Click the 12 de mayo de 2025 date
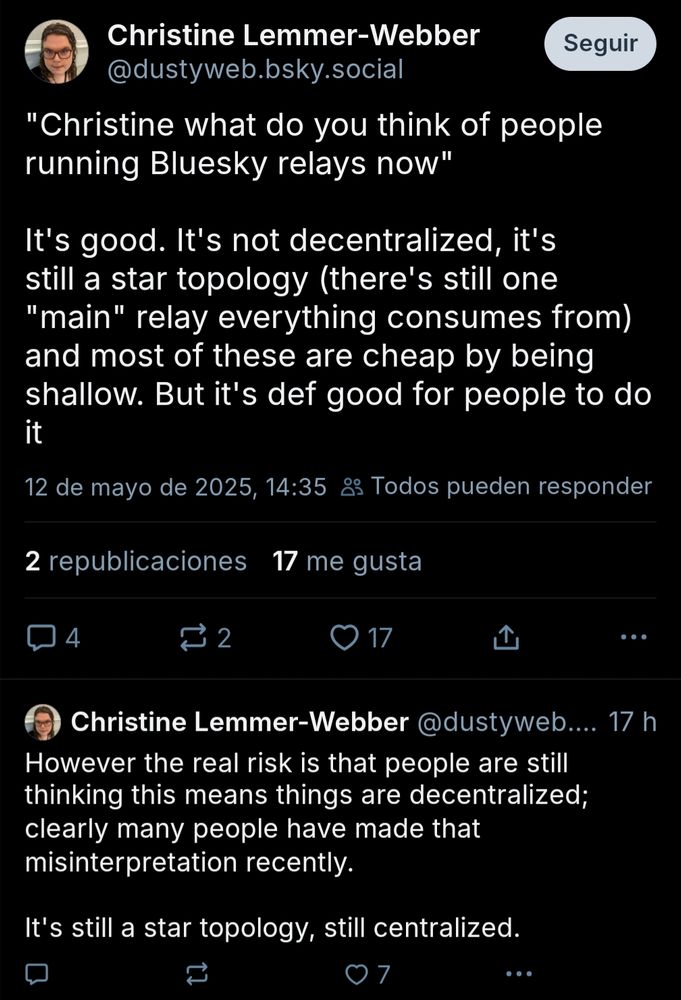 click(175, 487)
